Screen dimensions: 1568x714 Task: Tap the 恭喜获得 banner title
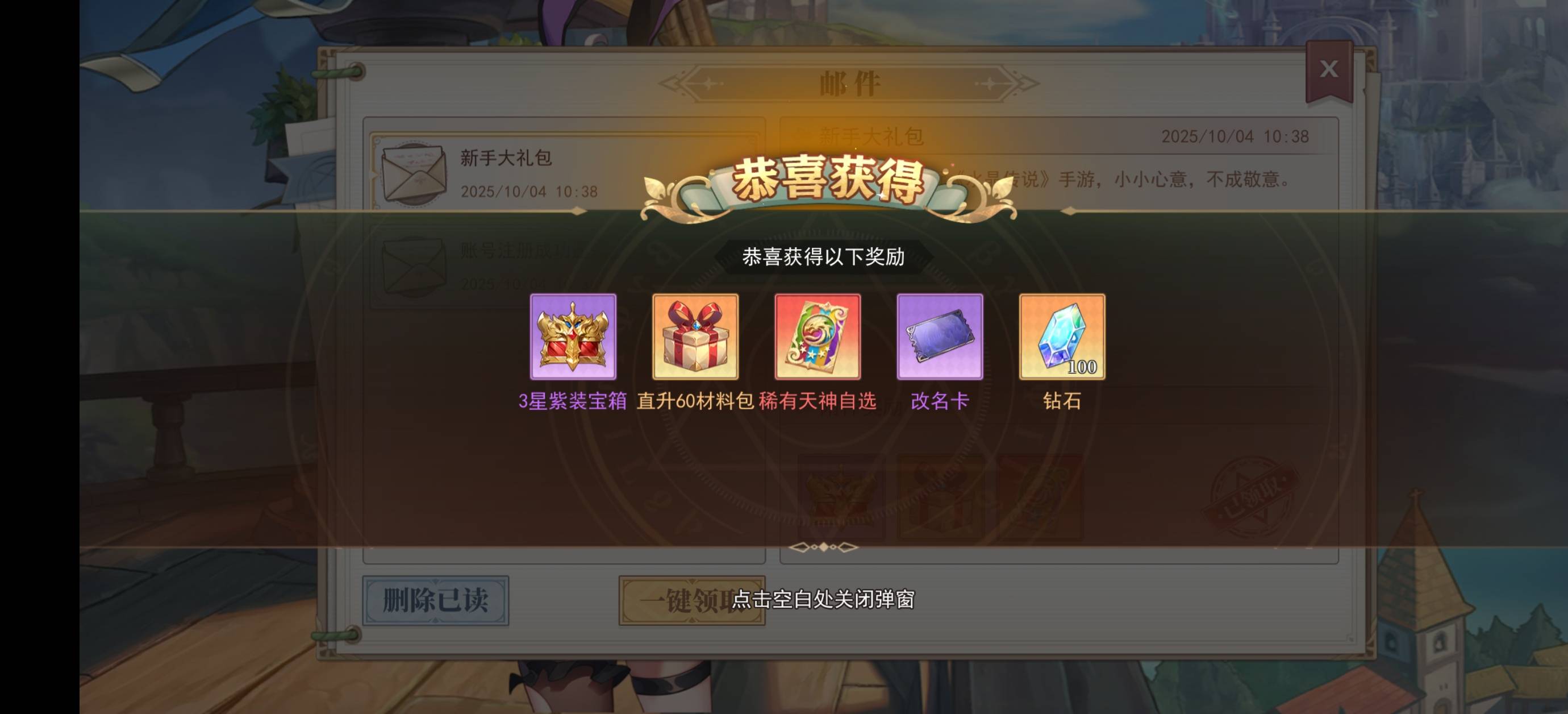(828, 180)
